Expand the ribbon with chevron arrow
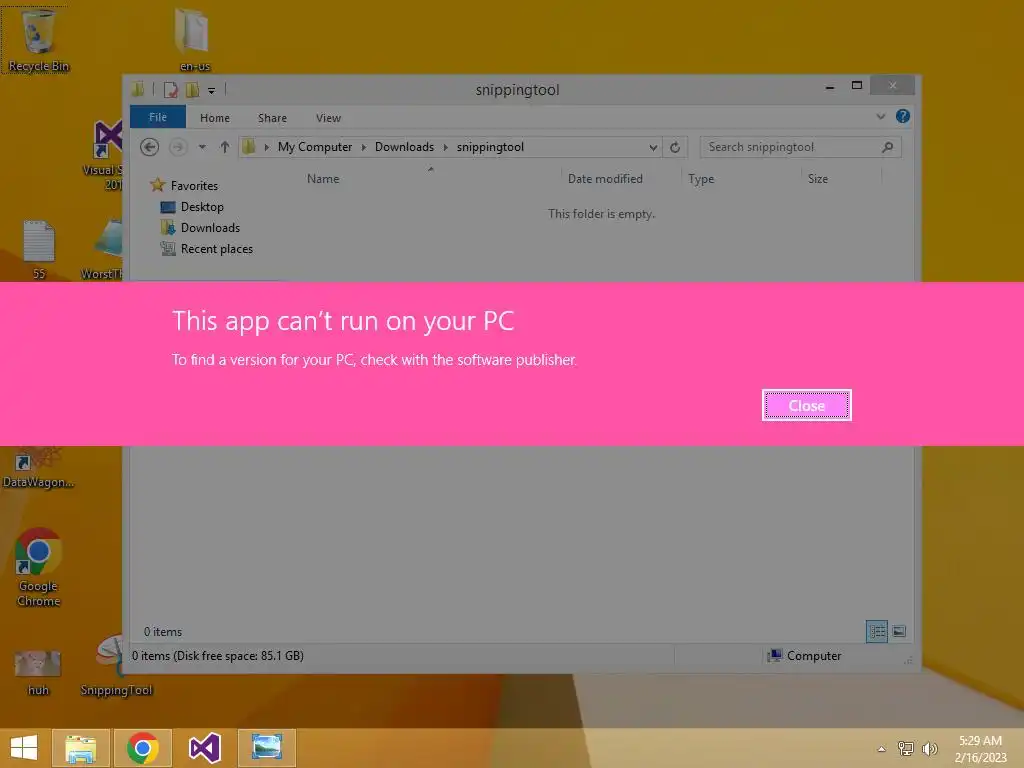This screenshot has width=1024, height=768. (x=880, y=116)
